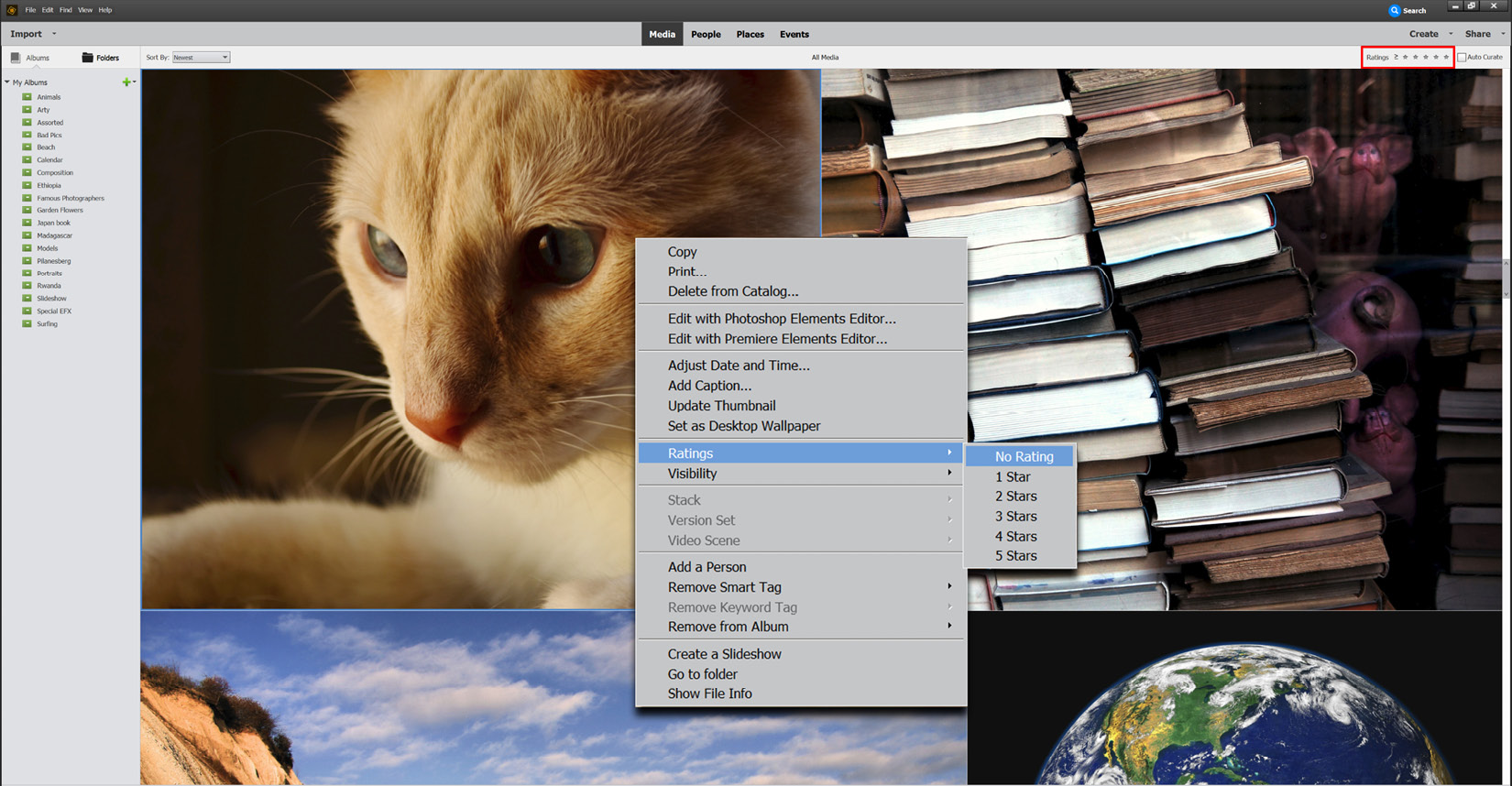
Task: Click the first star in Ratings filter
Action: coord(1406,57)
